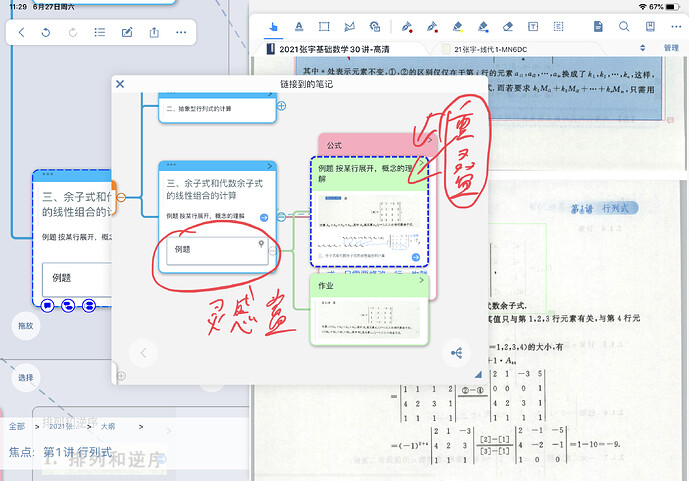Tap blue arrow on the selected green card

416,257
